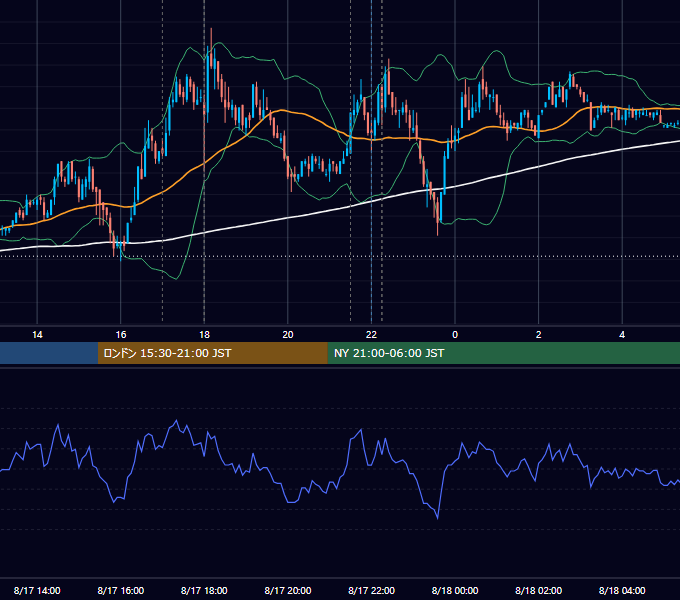Click the 8/17 22:00 date label
680x600 pixels.
371,590
